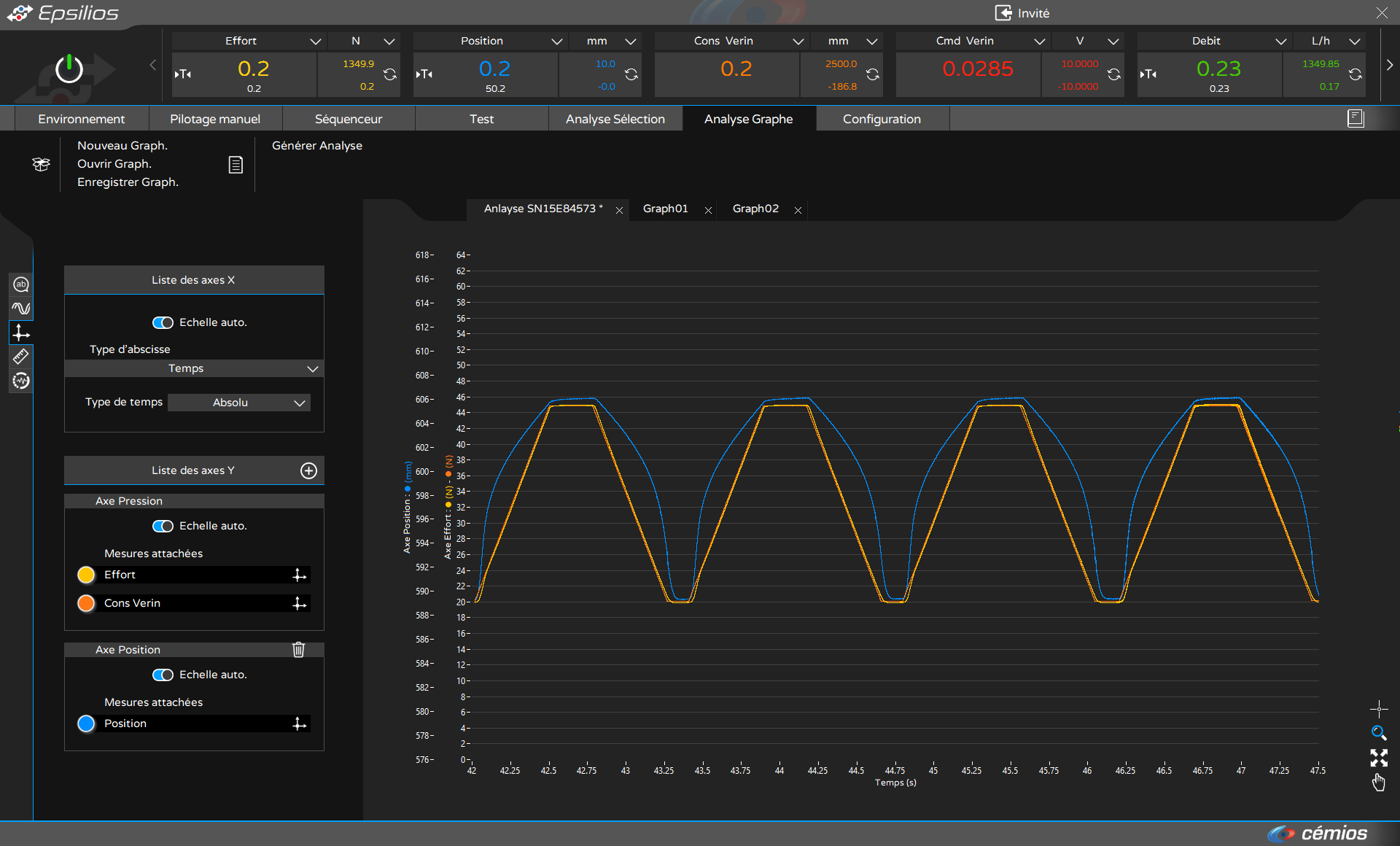Disable Echelle auto for the X axes

163,322
